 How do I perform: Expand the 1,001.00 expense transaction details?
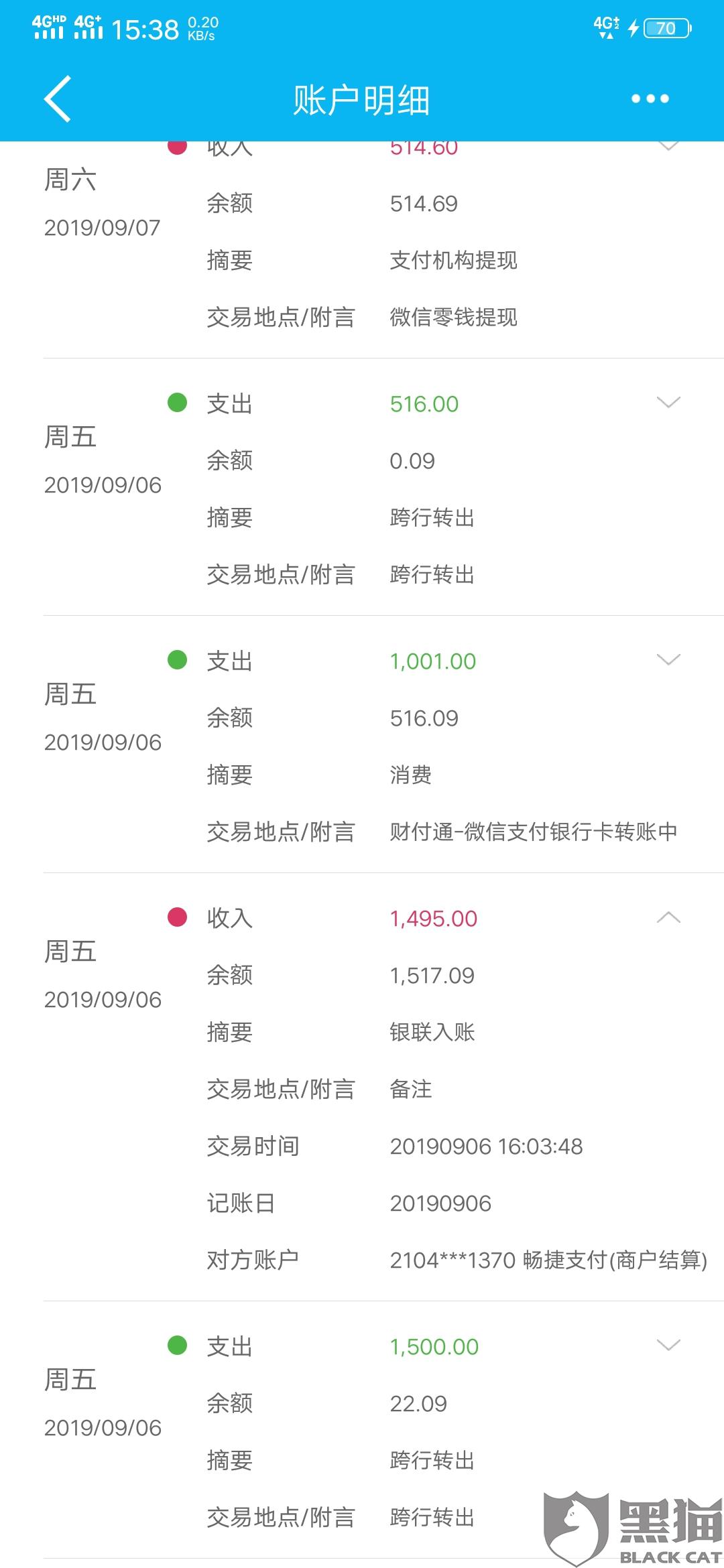pyautogui.click(x=668, y=660)
